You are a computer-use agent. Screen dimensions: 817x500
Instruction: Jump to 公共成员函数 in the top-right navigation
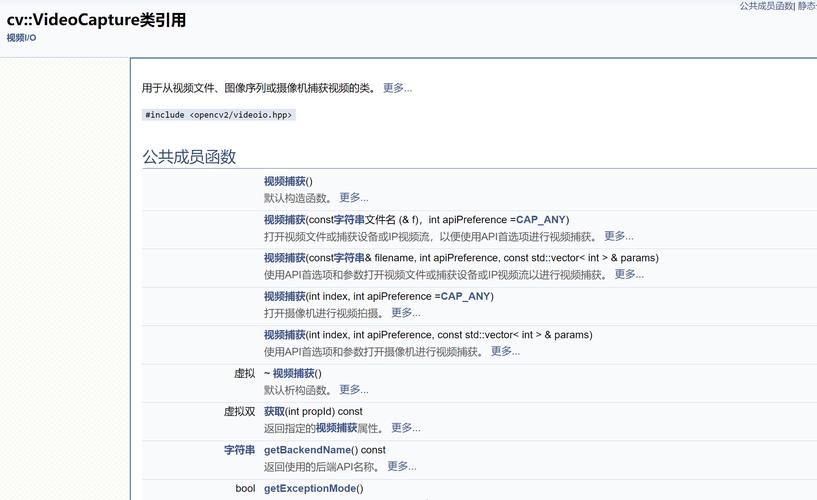pyautogui.click(x=765, y=6)
